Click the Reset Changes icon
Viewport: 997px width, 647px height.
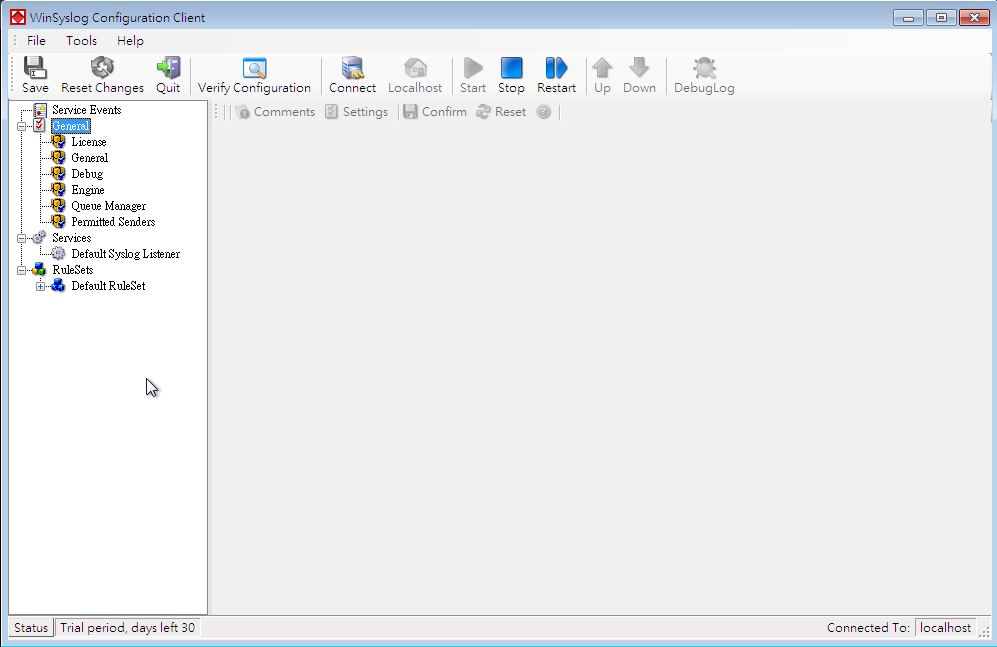coord(102,68)
